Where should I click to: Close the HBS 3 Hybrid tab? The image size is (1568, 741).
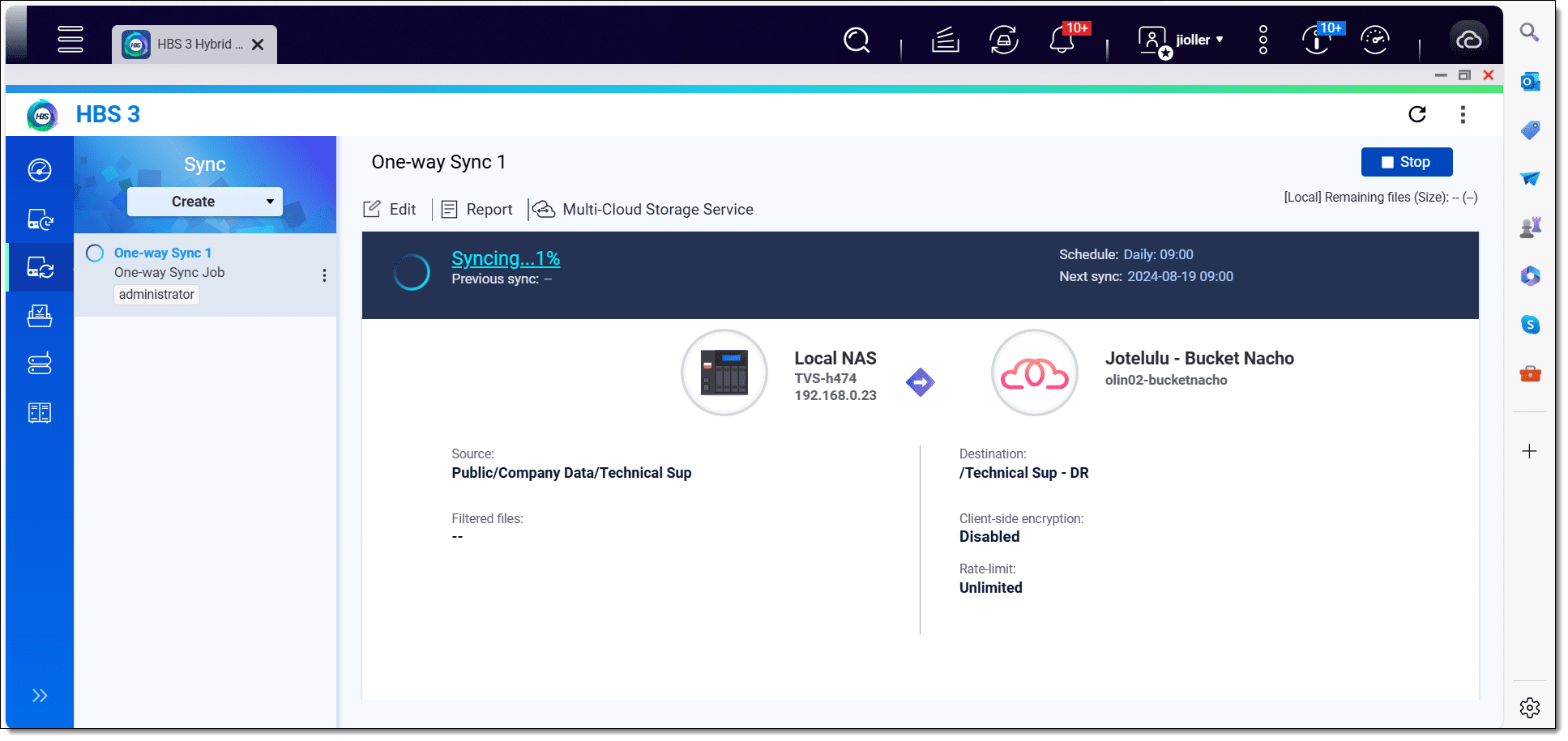(258, 45)
